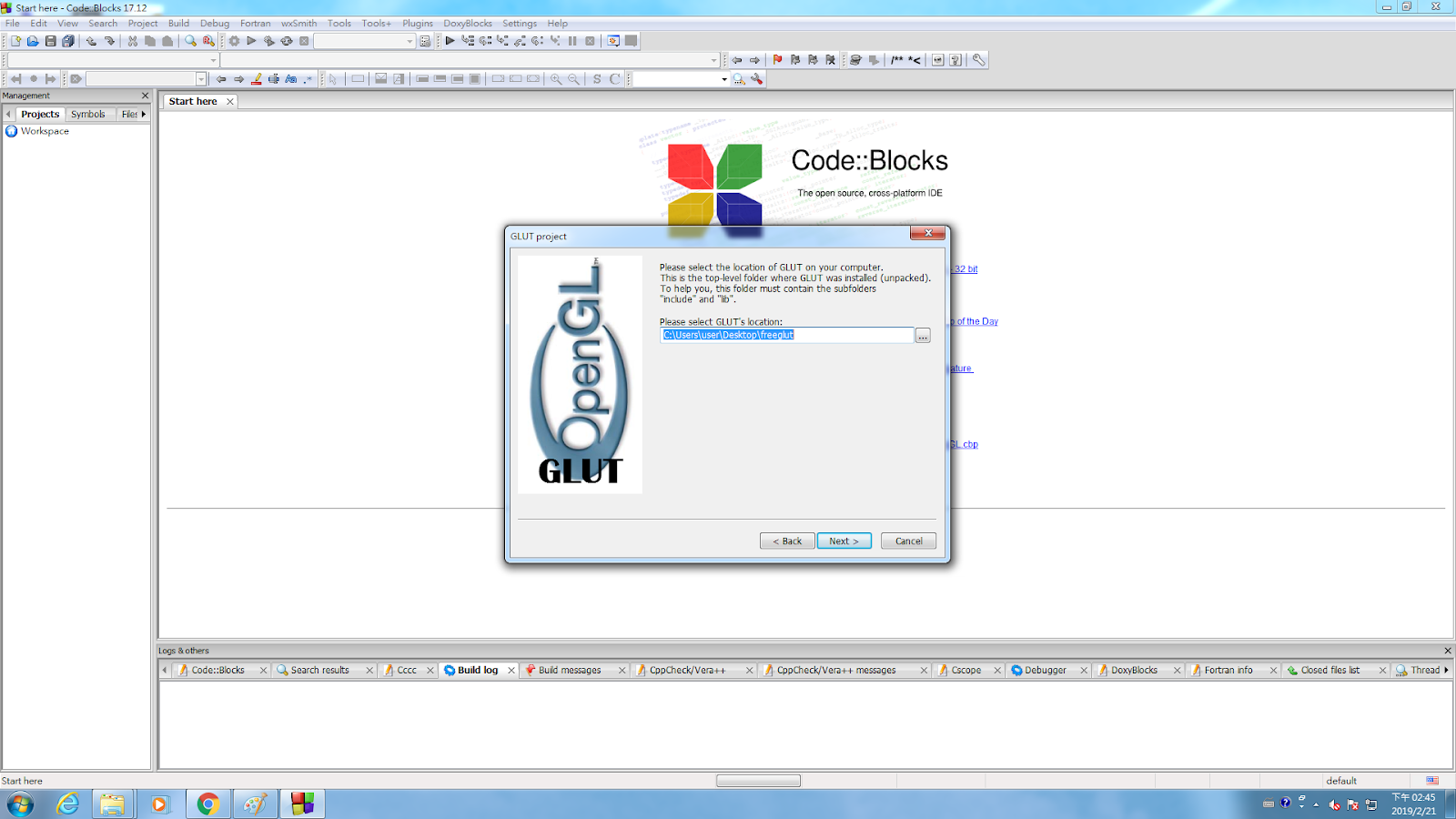Open Chrome from taskbar
1456x819 pixels.
click(x=207, y=804)
